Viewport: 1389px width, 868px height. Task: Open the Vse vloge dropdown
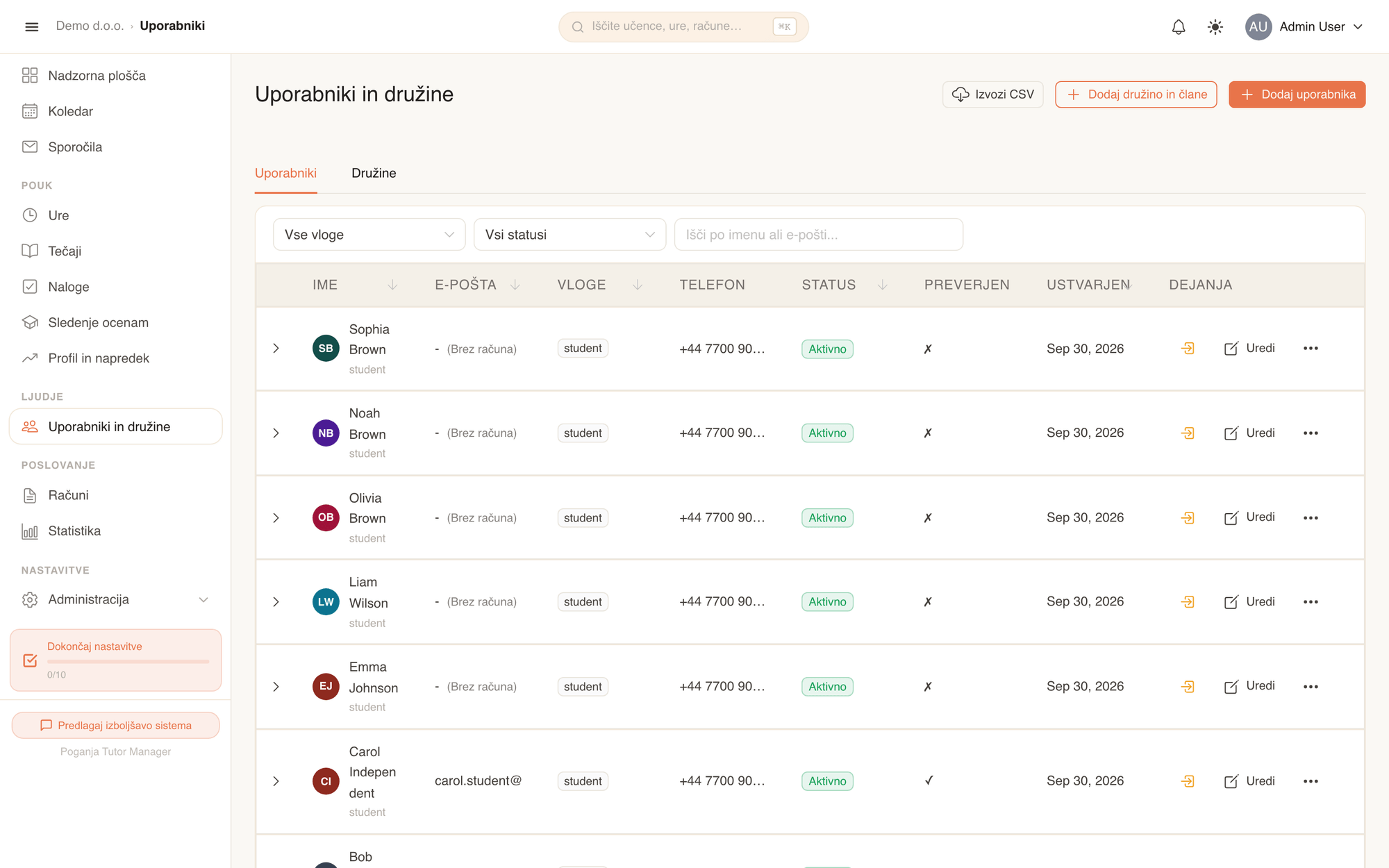[369, 235]
